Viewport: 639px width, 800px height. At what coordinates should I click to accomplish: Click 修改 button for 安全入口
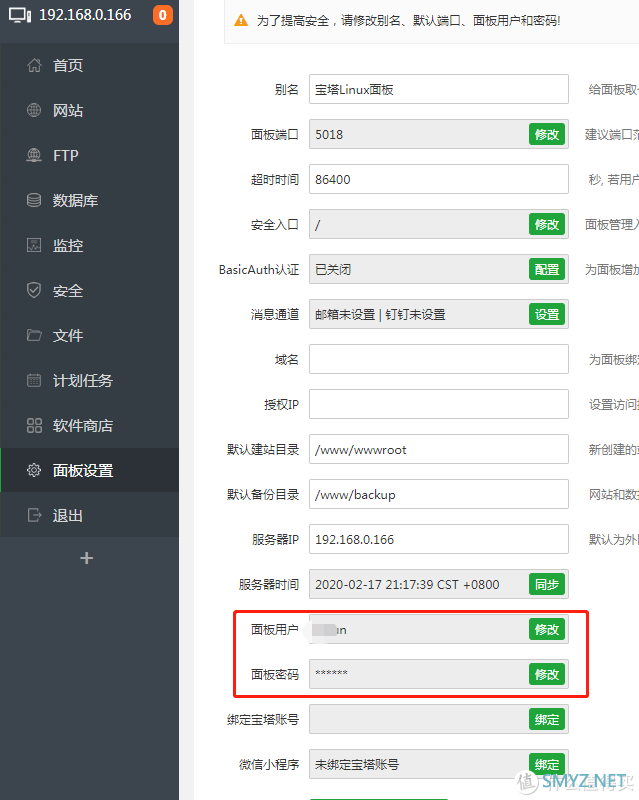(547, 224)
